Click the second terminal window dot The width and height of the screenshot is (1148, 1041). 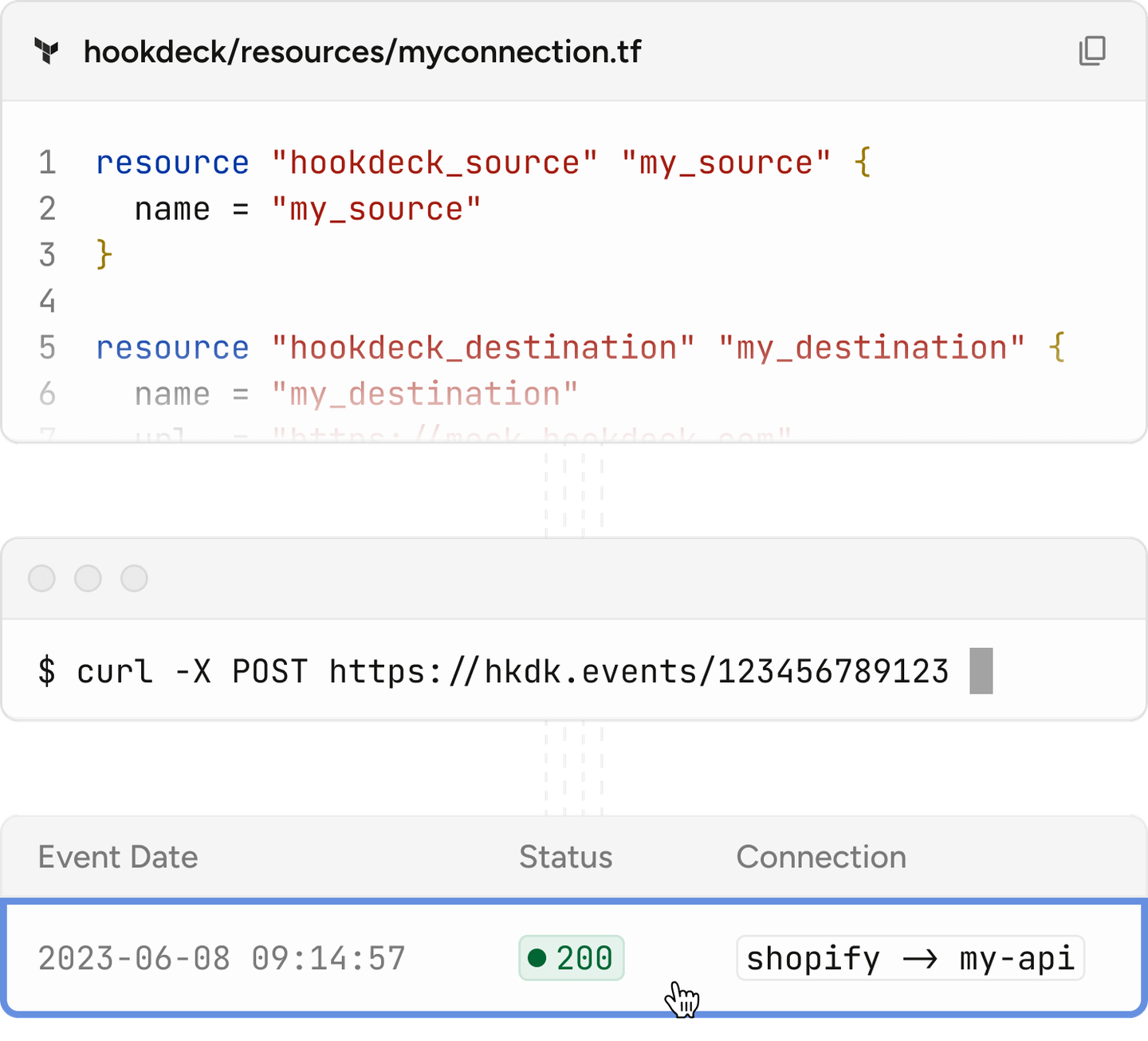click(88, 578)
